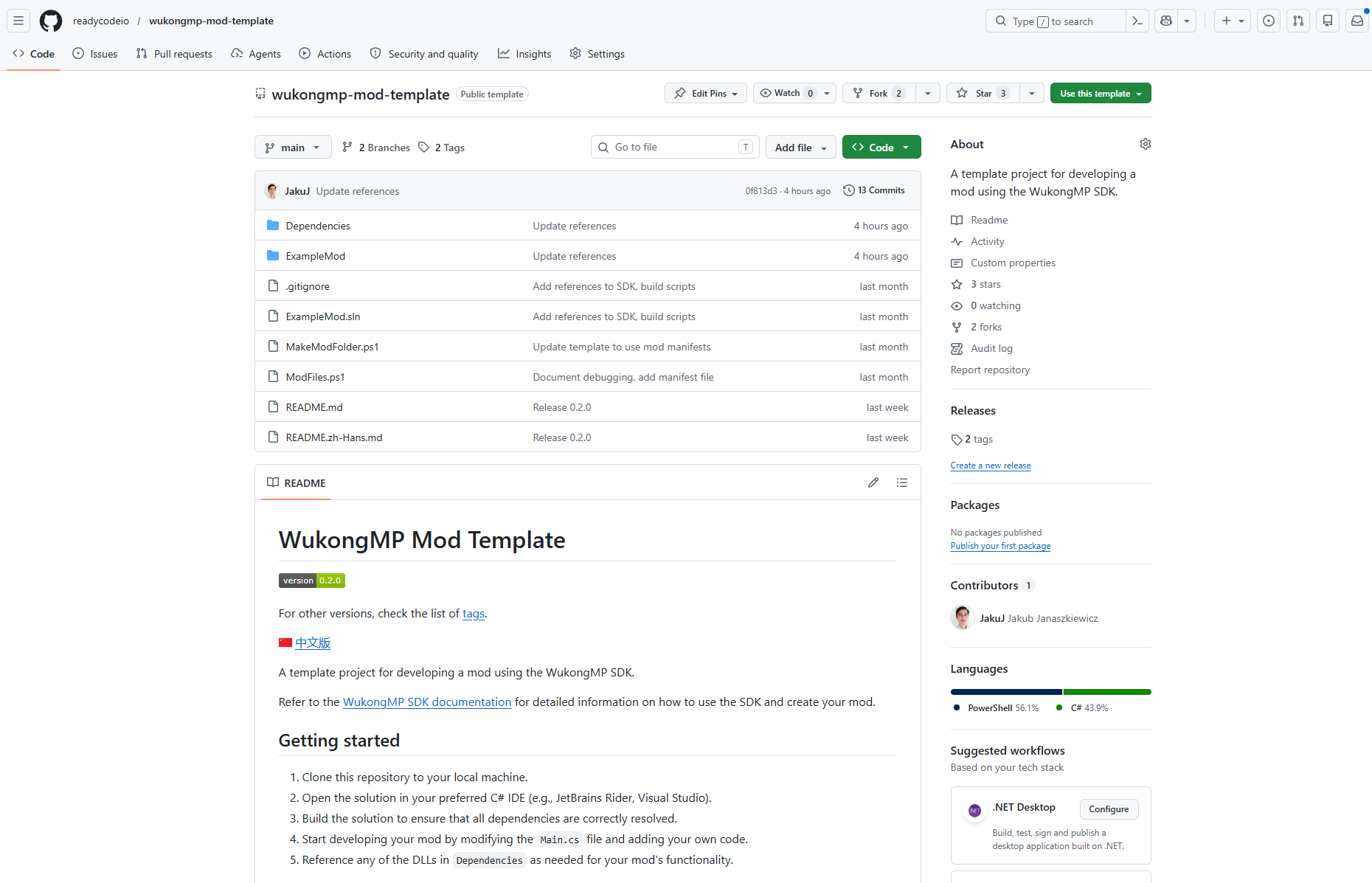Edit repository details gear icon
1372x883 pixels.
1145,144
